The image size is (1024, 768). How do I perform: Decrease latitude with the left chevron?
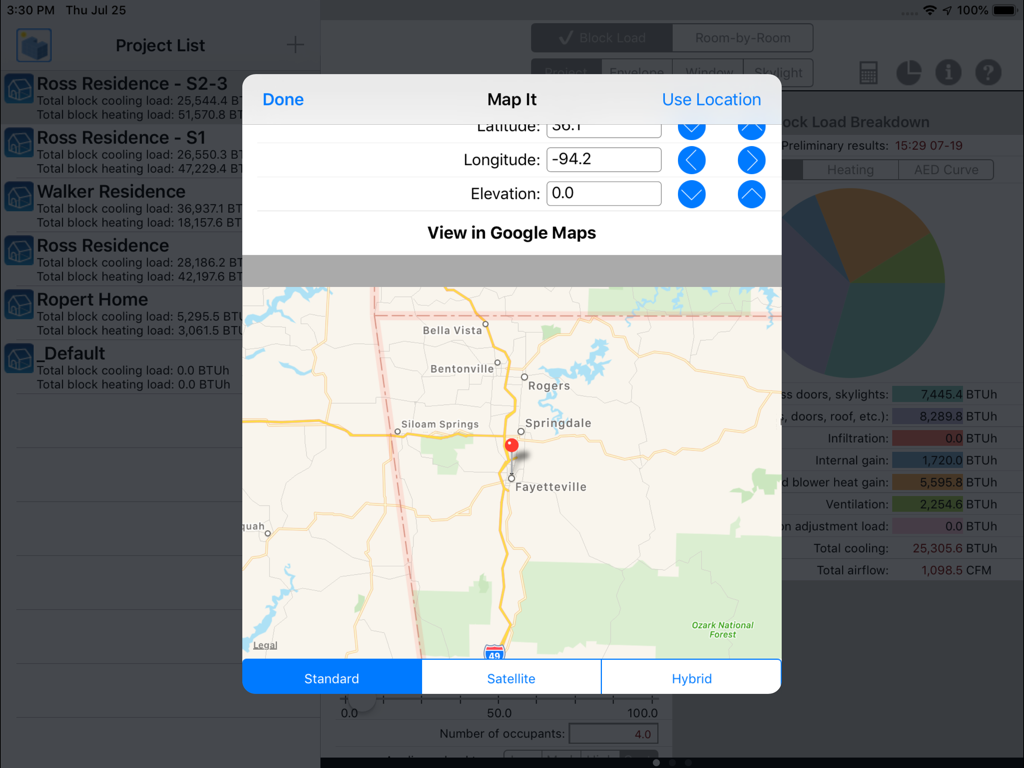coord(691,127)
